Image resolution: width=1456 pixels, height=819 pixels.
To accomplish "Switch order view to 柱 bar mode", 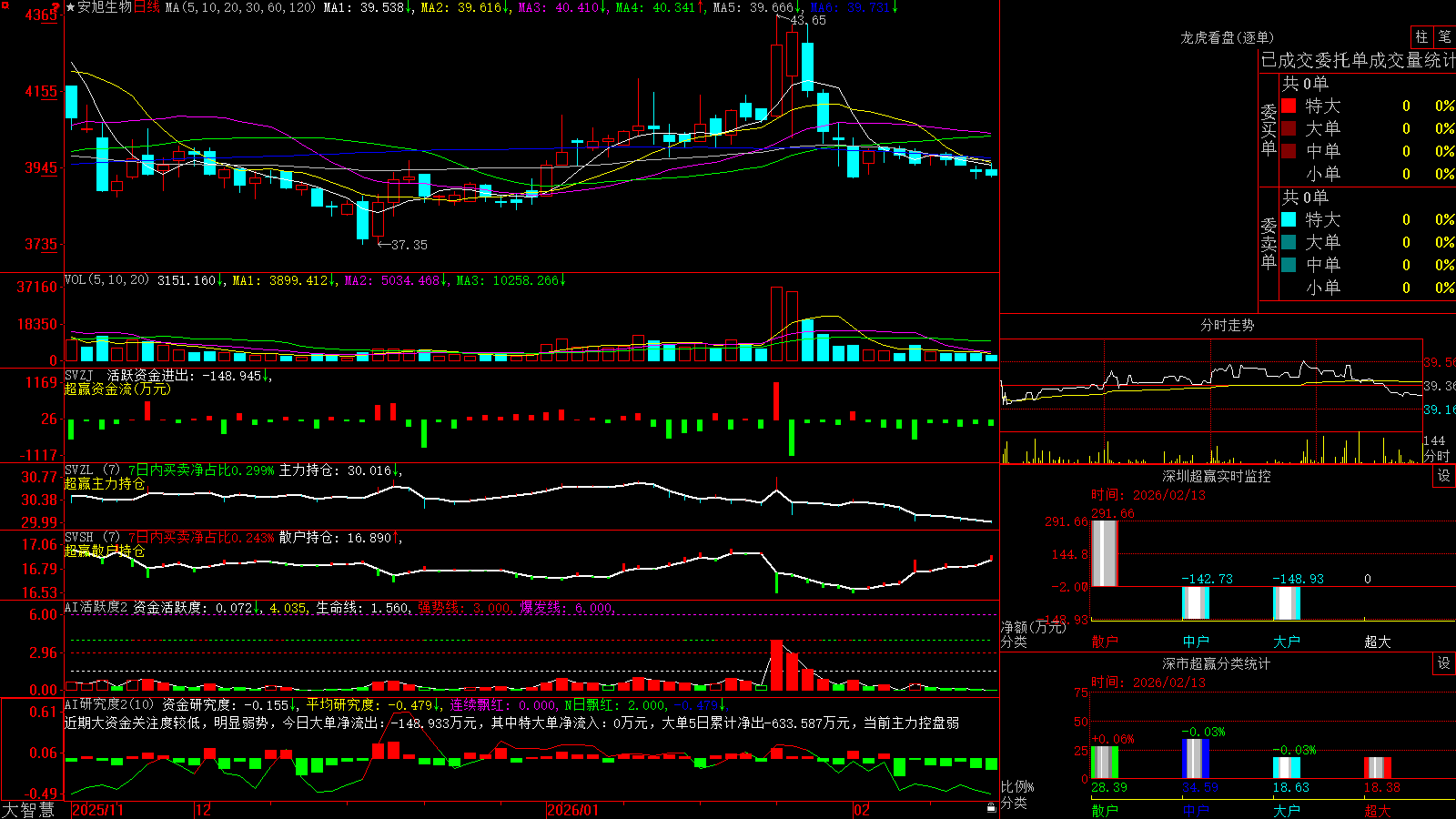I will pos(1421,37).
